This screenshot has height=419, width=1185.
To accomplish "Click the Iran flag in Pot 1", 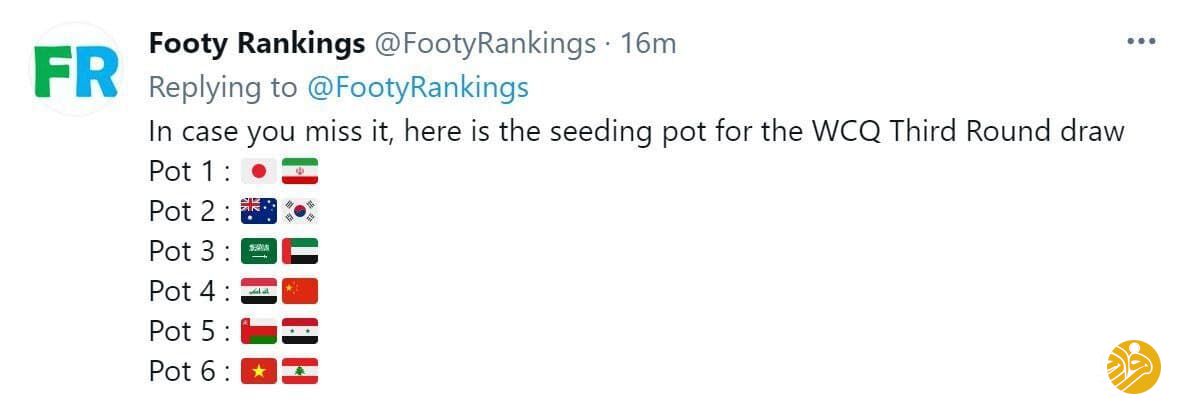I will (x=300, y=171).
